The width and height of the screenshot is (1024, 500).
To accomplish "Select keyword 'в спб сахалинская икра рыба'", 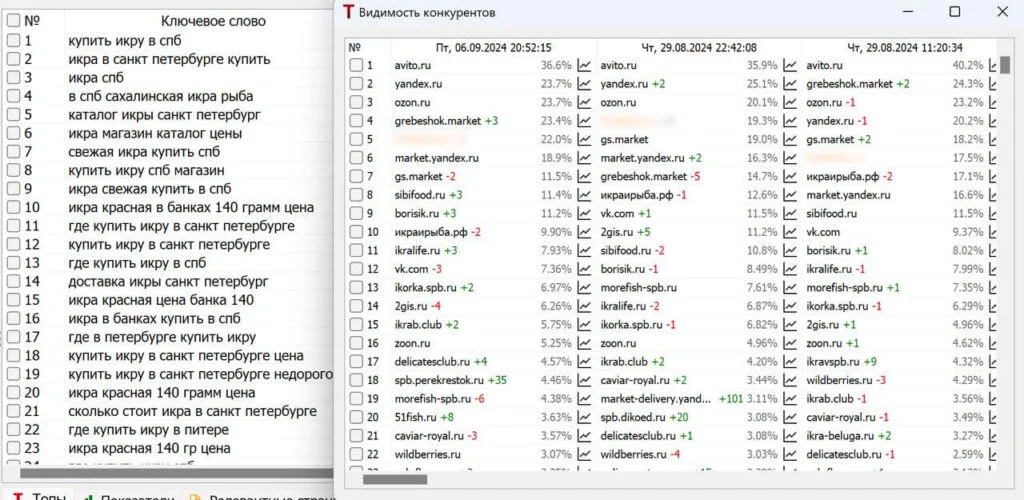I will [161, 97].
